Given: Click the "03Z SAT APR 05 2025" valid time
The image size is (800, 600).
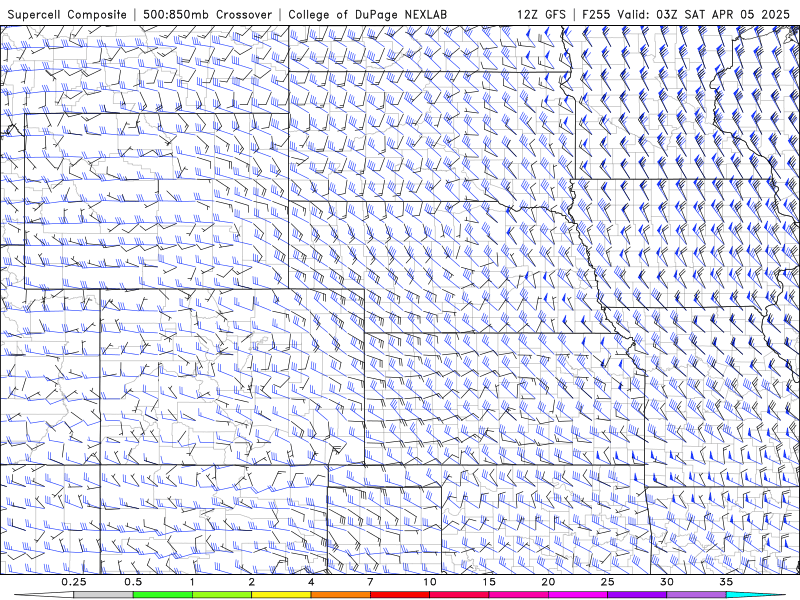Looking at the screenshot, I should tap(723, 14).
